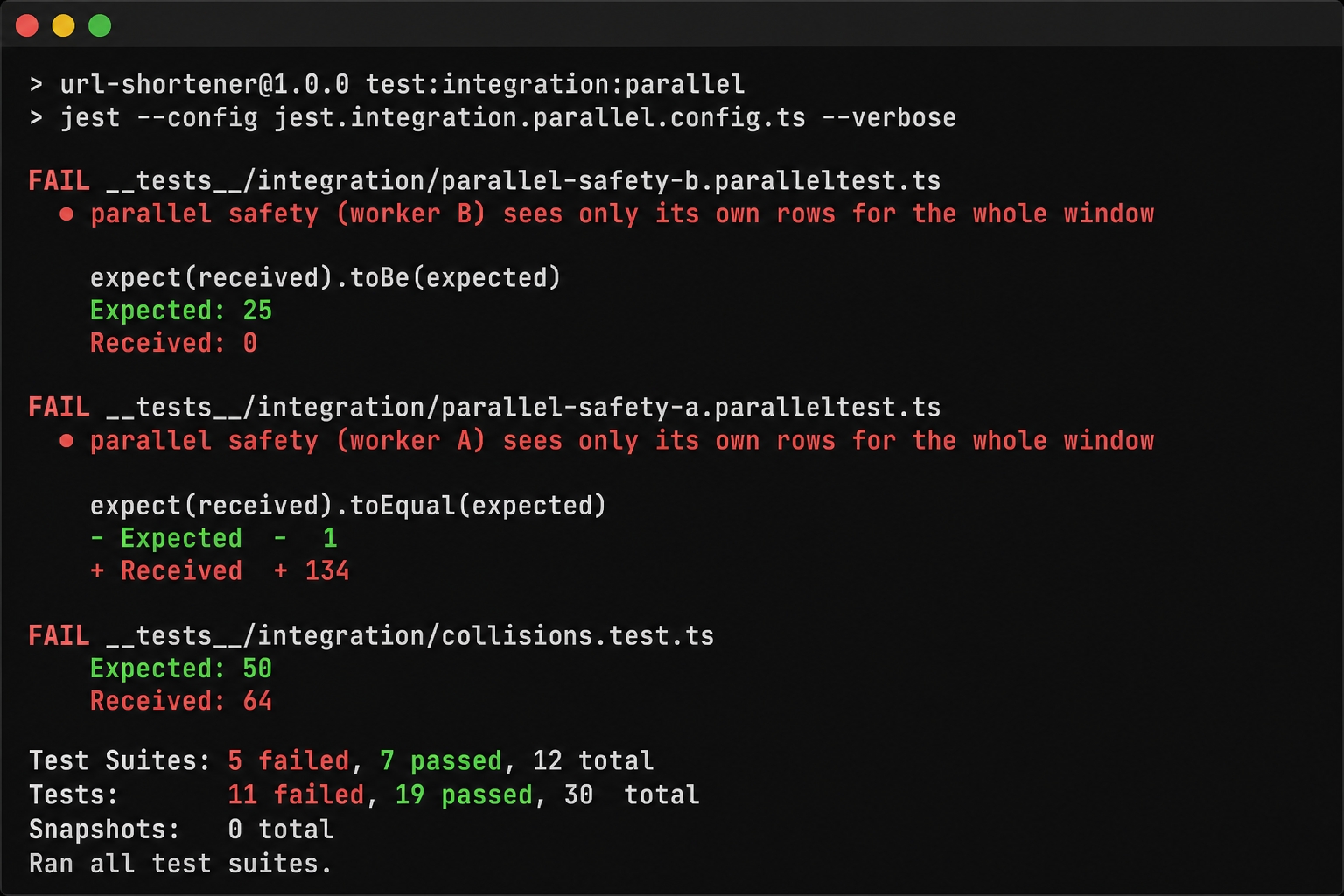This screenshot has width=1344, height=896.
Task: Click the FAIL label for parallel-safety-b
Action: click(x=59, y=180)
